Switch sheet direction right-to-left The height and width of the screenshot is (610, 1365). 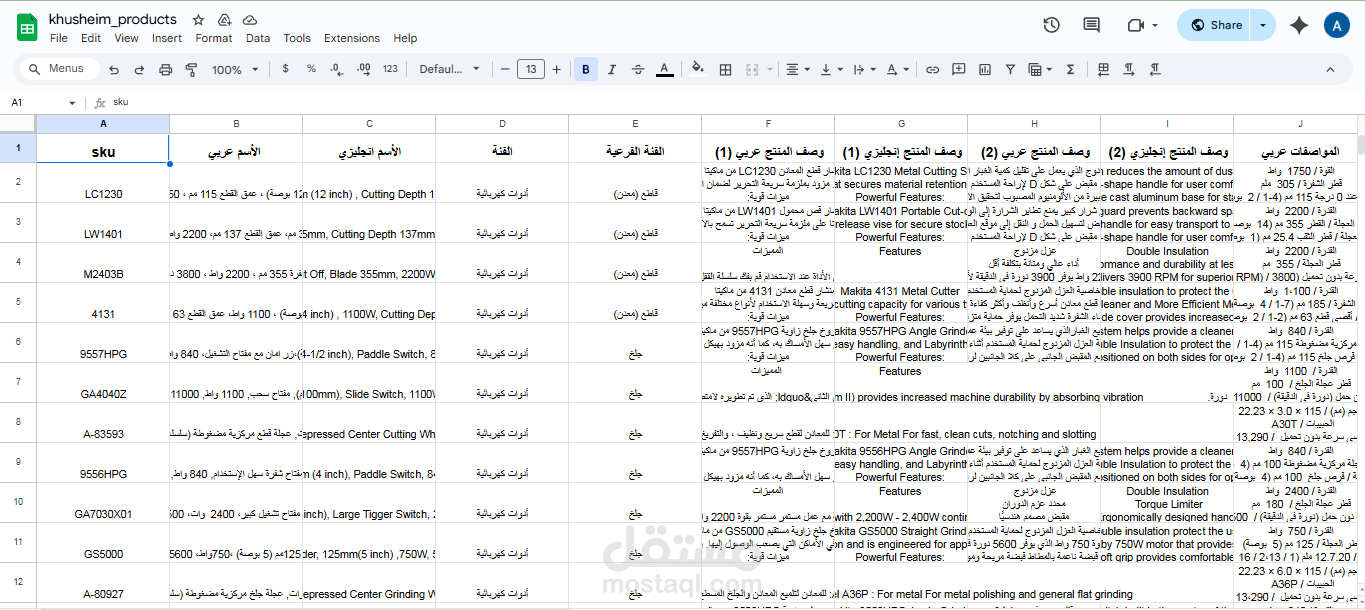1104,69
